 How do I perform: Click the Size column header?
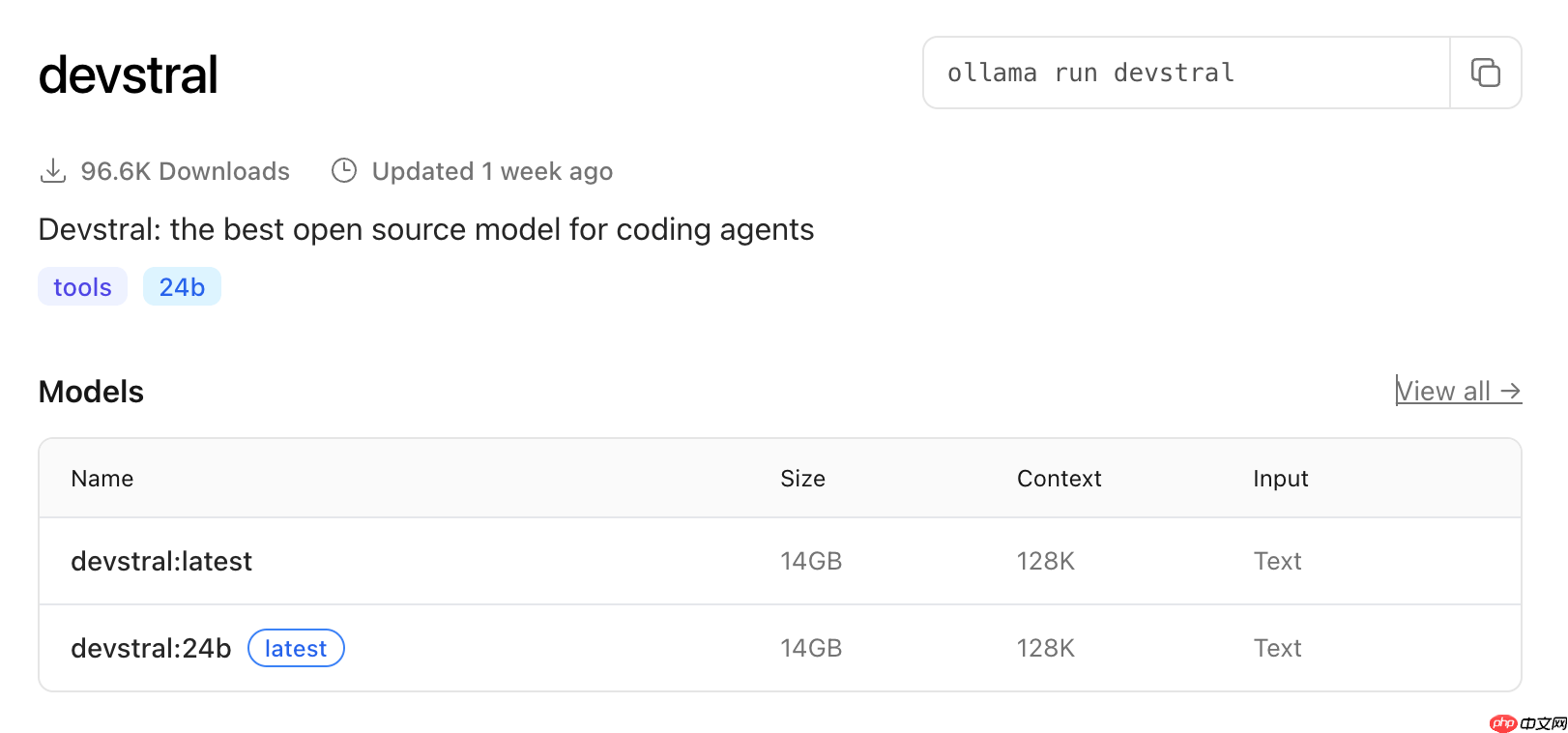click(x=802, y=479)
